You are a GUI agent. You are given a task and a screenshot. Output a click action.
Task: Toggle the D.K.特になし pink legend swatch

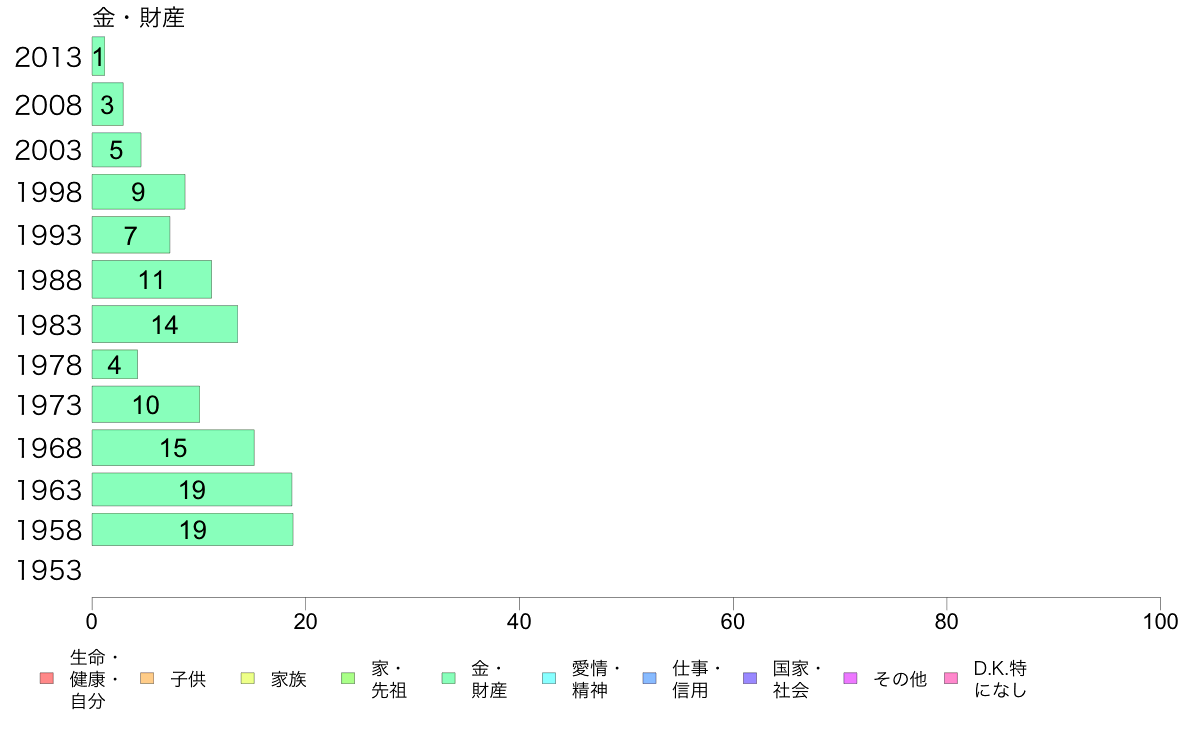[951, 678]
